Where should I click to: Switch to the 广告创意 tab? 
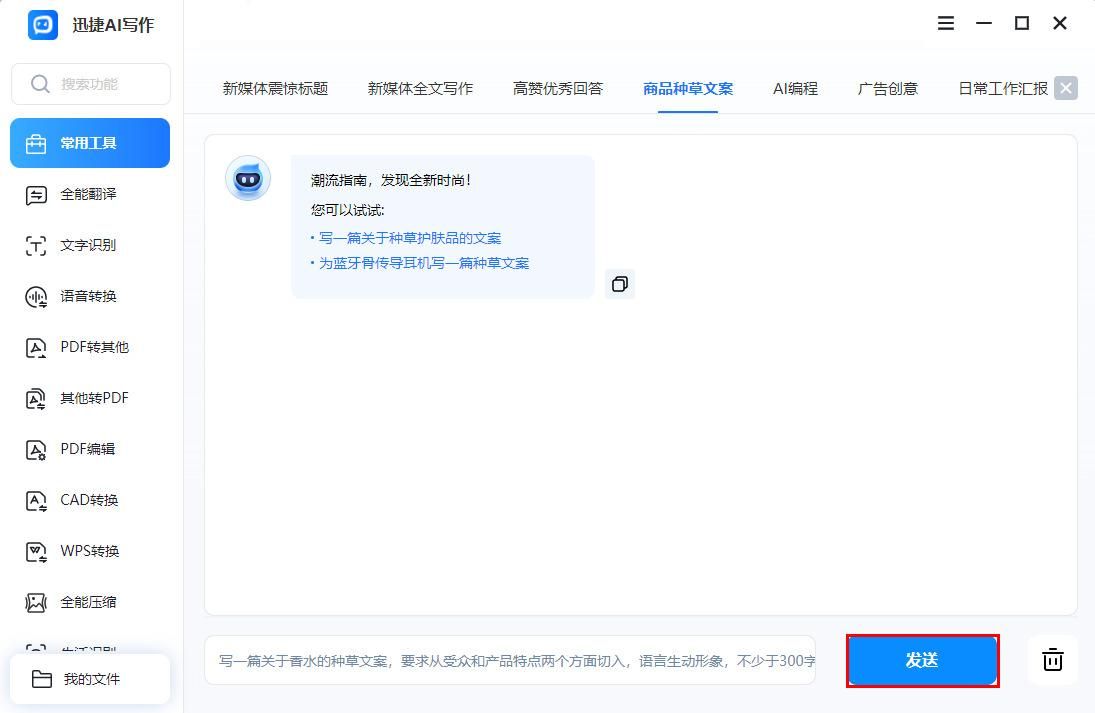coord(888,89)
